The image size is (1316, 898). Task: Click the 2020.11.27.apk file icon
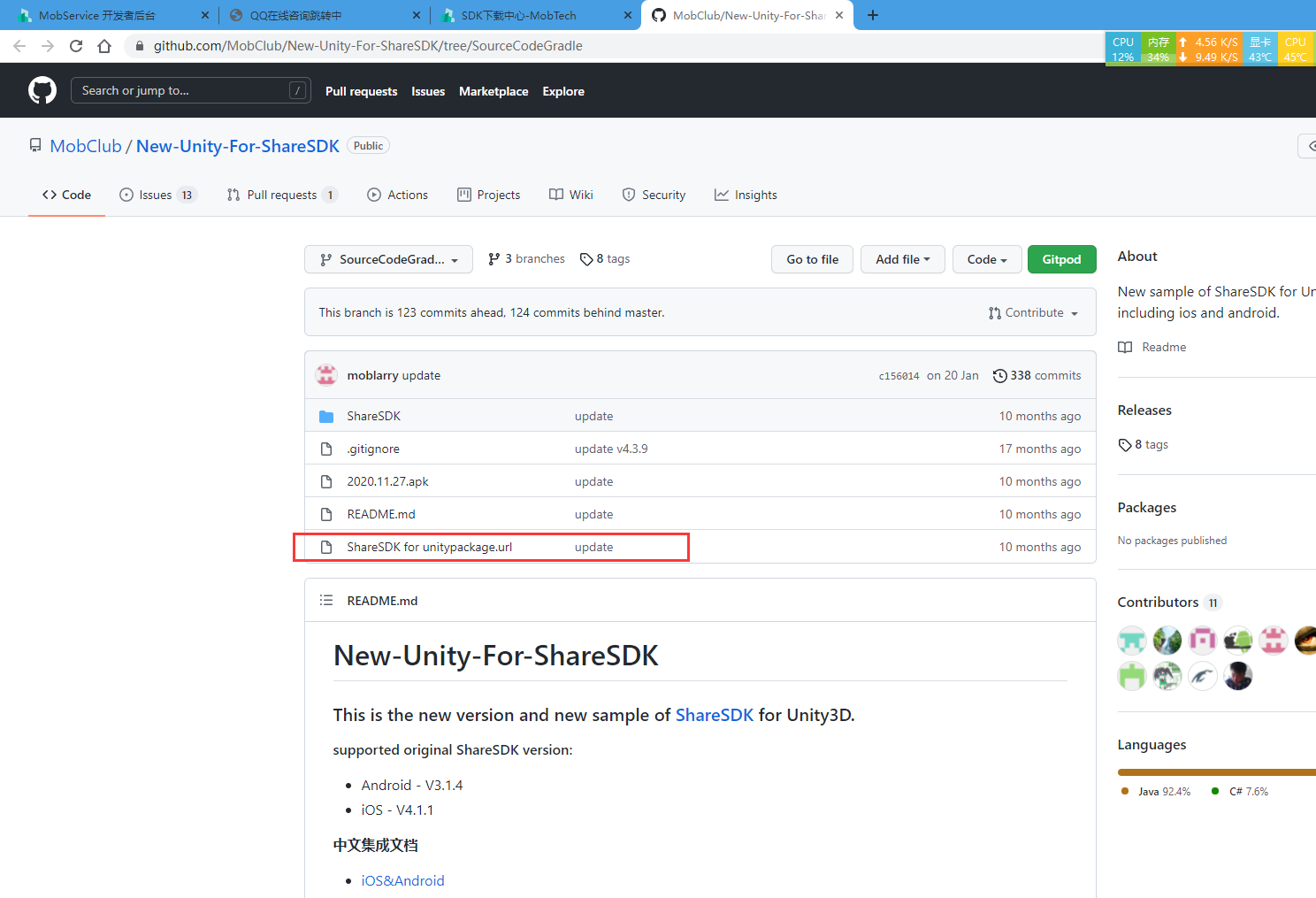[x=326, y=481]
